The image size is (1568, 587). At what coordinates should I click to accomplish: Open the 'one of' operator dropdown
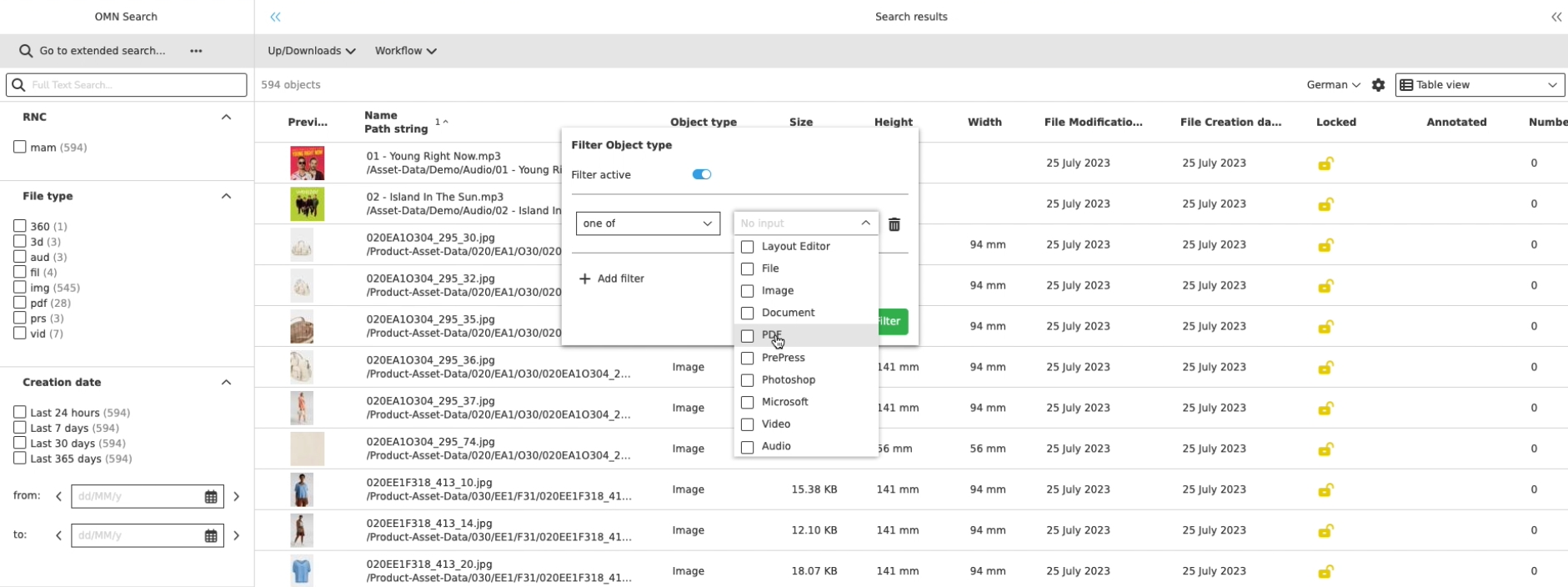click(x=647, y=223)
